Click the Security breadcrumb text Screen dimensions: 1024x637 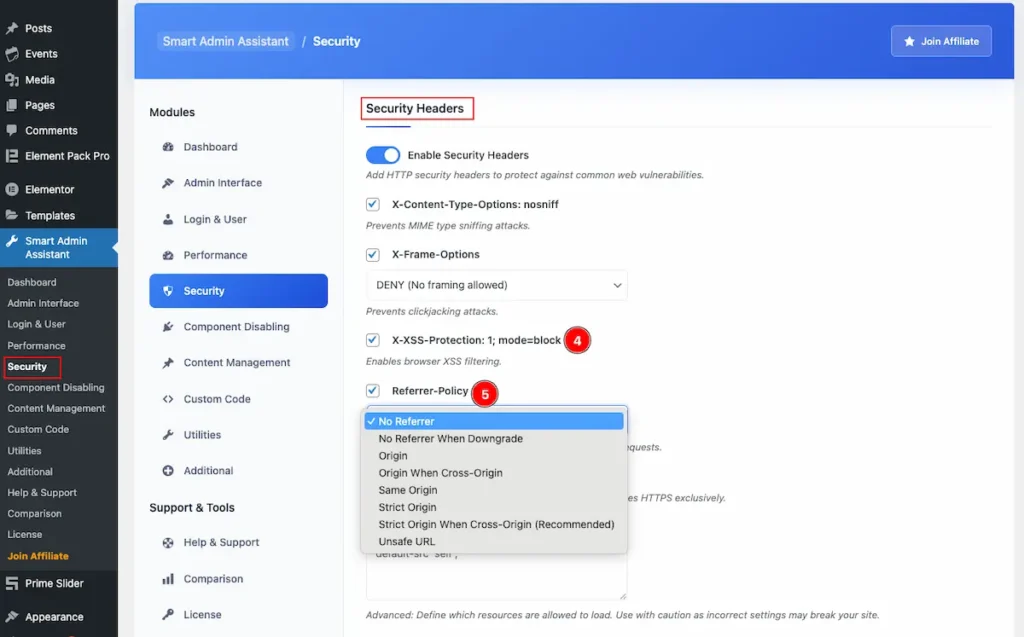point(336,41)
